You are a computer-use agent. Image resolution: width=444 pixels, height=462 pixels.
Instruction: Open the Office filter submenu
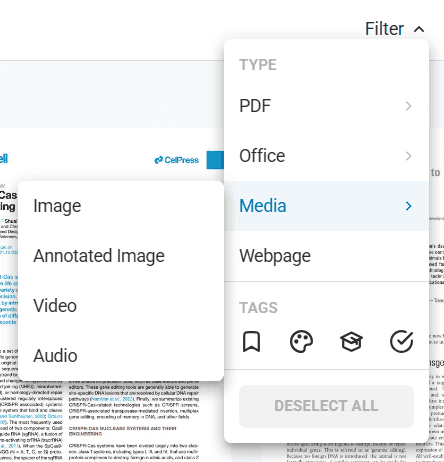326,156
